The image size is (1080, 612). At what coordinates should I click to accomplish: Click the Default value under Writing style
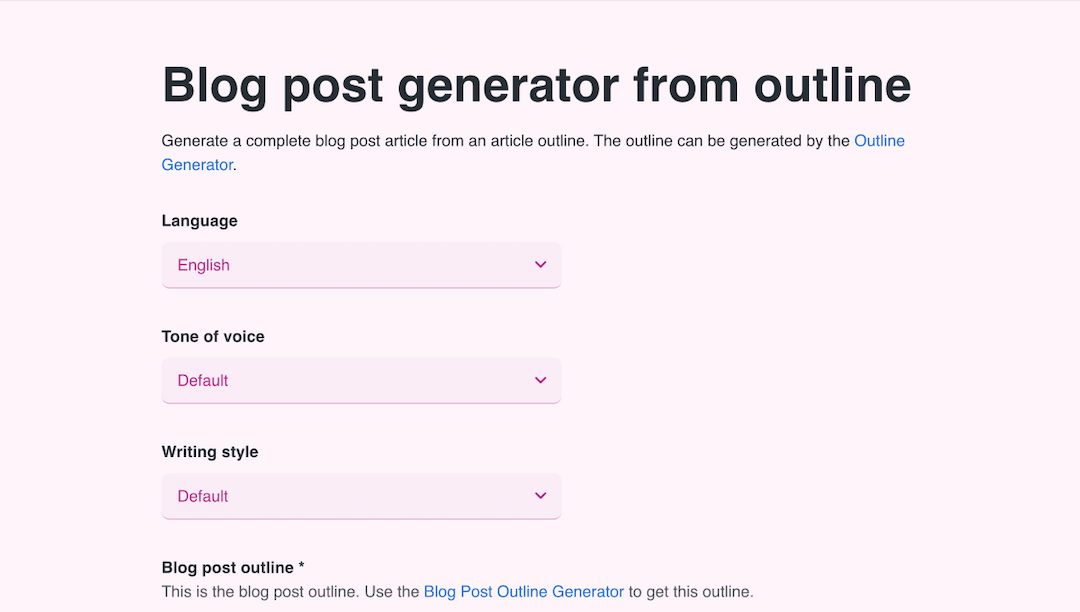pyautogui.click(x=202, y=495)
